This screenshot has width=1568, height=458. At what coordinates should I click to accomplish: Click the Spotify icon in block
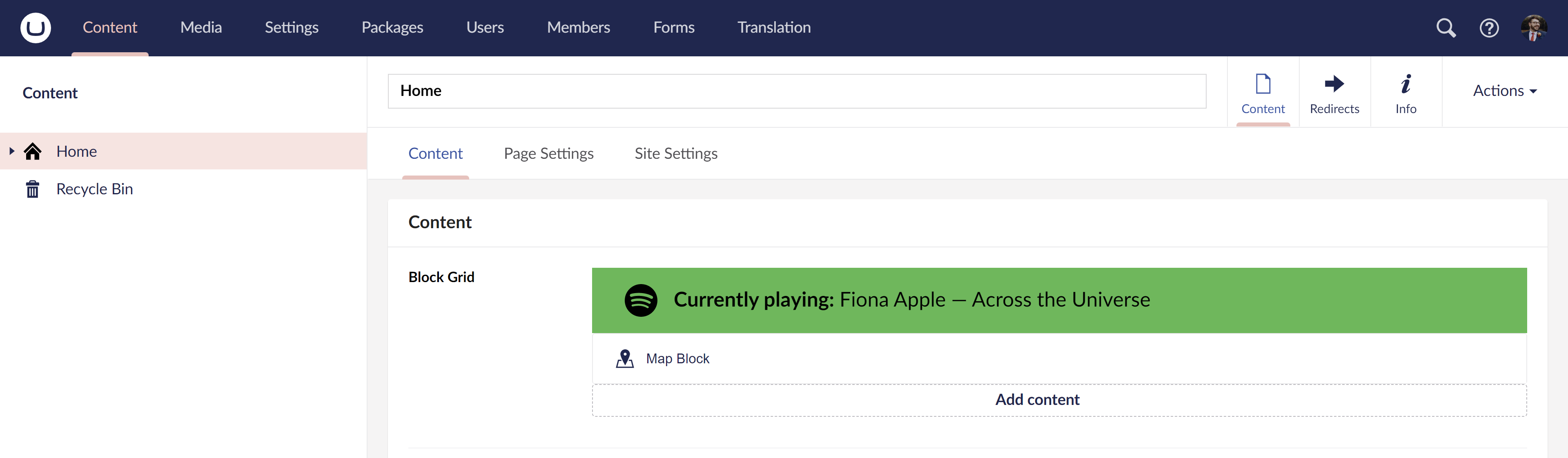coord(640,300)
